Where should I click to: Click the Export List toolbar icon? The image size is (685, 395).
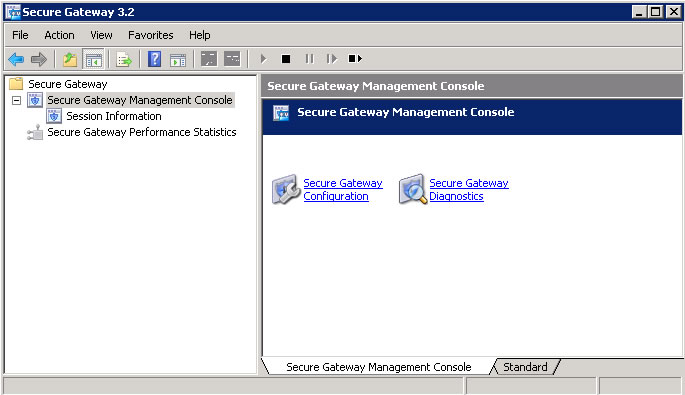[124, 59]
